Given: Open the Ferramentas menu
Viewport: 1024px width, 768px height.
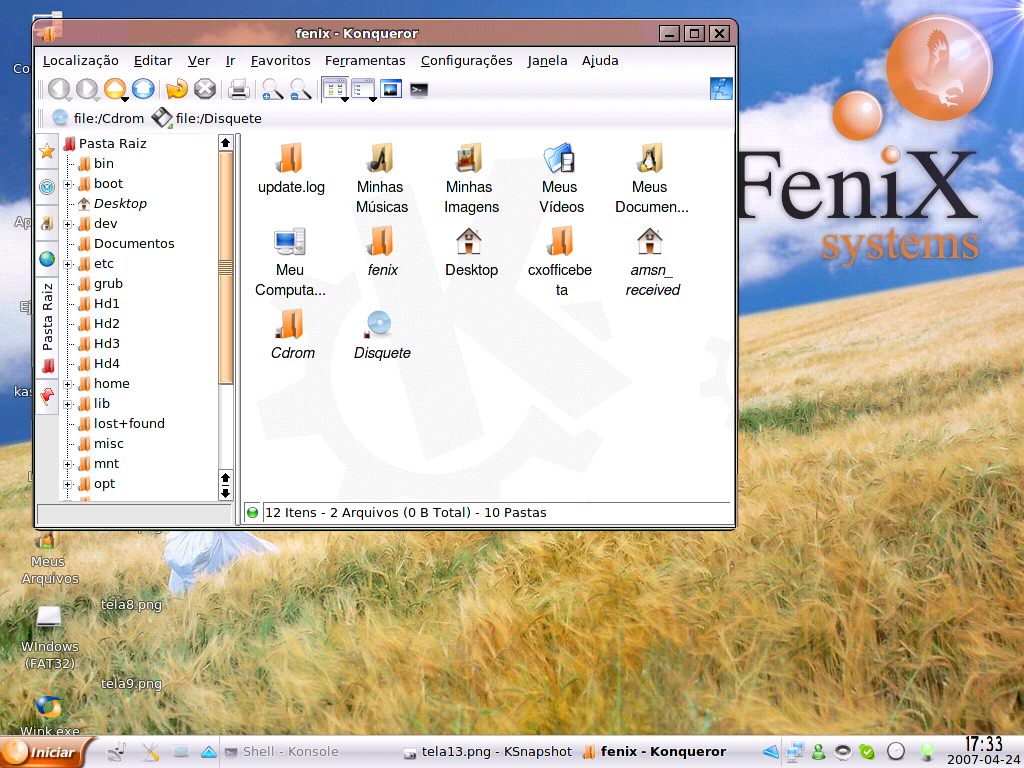Looking at the screenshot, I should (365, 61).
